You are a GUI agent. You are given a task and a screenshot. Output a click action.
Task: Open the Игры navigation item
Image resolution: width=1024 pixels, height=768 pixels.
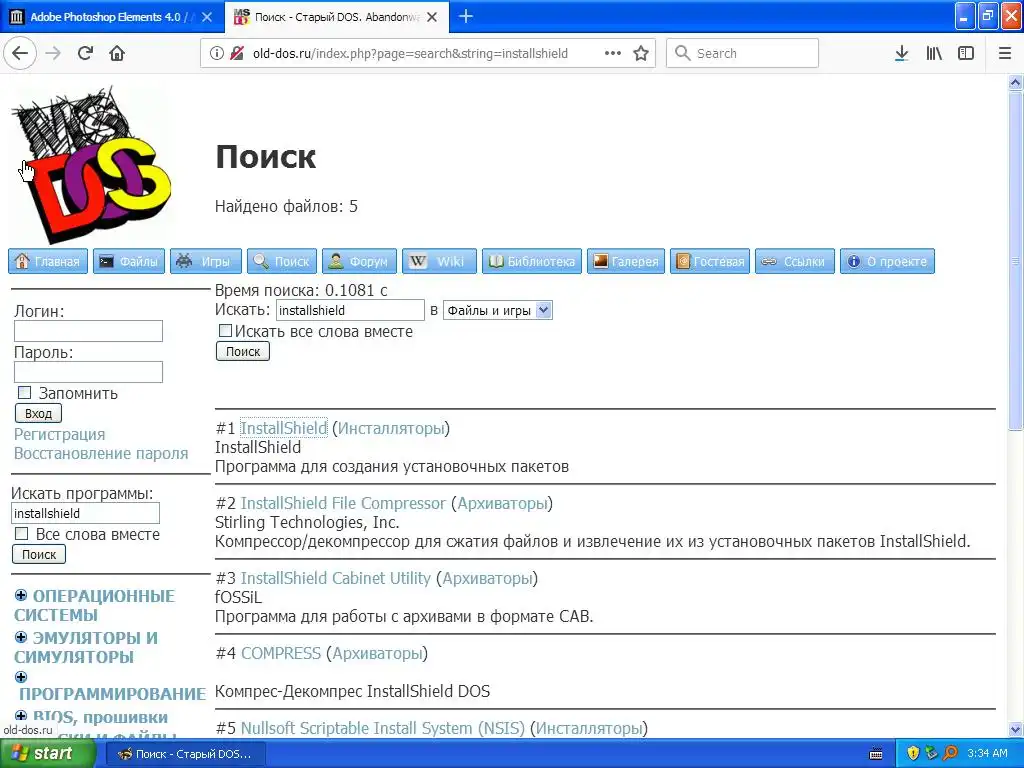coord(206,261)
